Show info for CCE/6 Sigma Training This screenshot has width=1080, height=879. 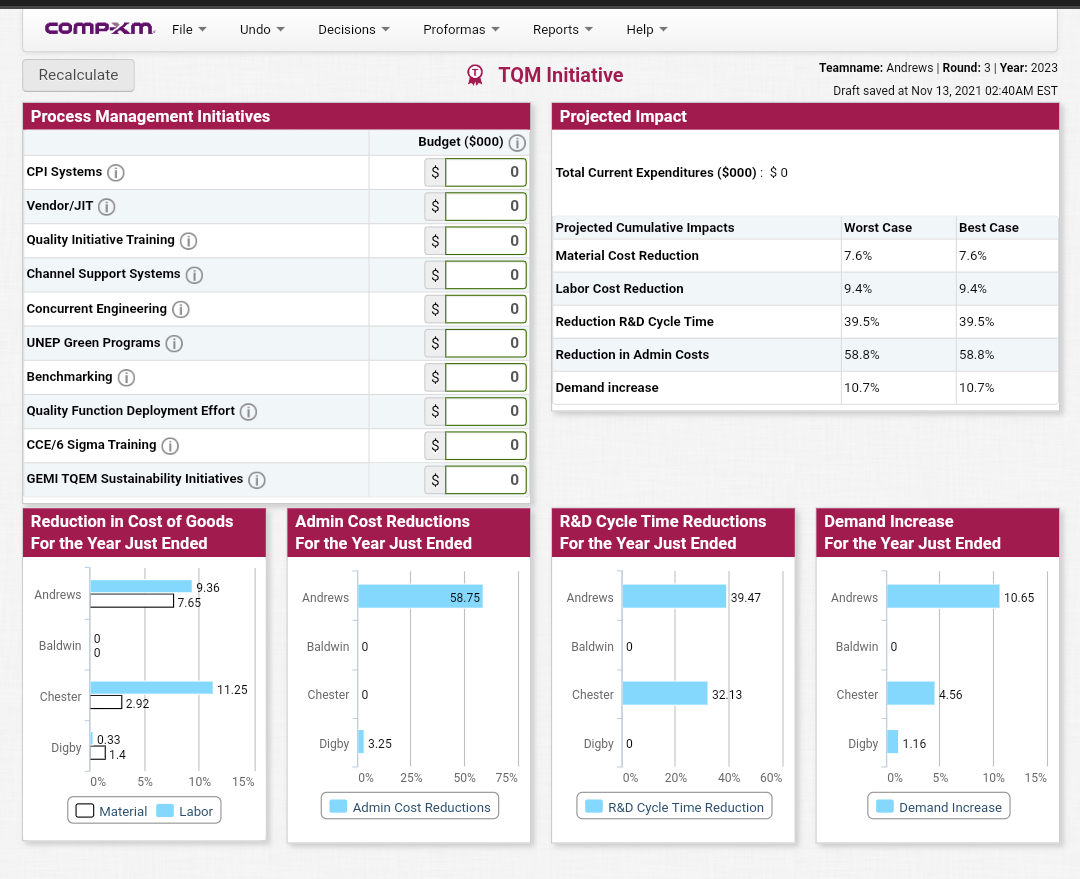pyautogui.click(x=169, y=446)
